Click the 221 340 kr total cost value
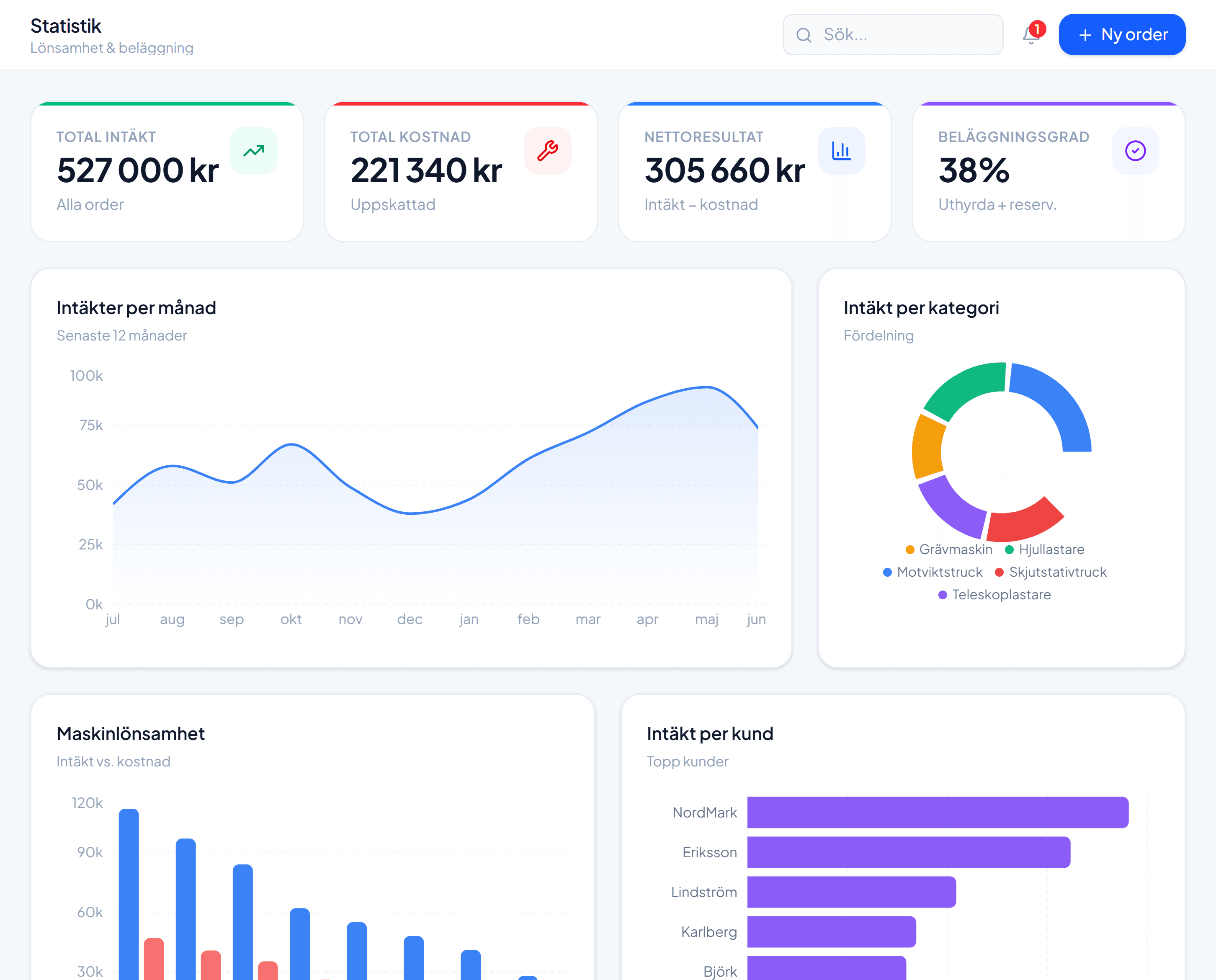Screen dimensions: 1216x980 [x=426, y=170]
